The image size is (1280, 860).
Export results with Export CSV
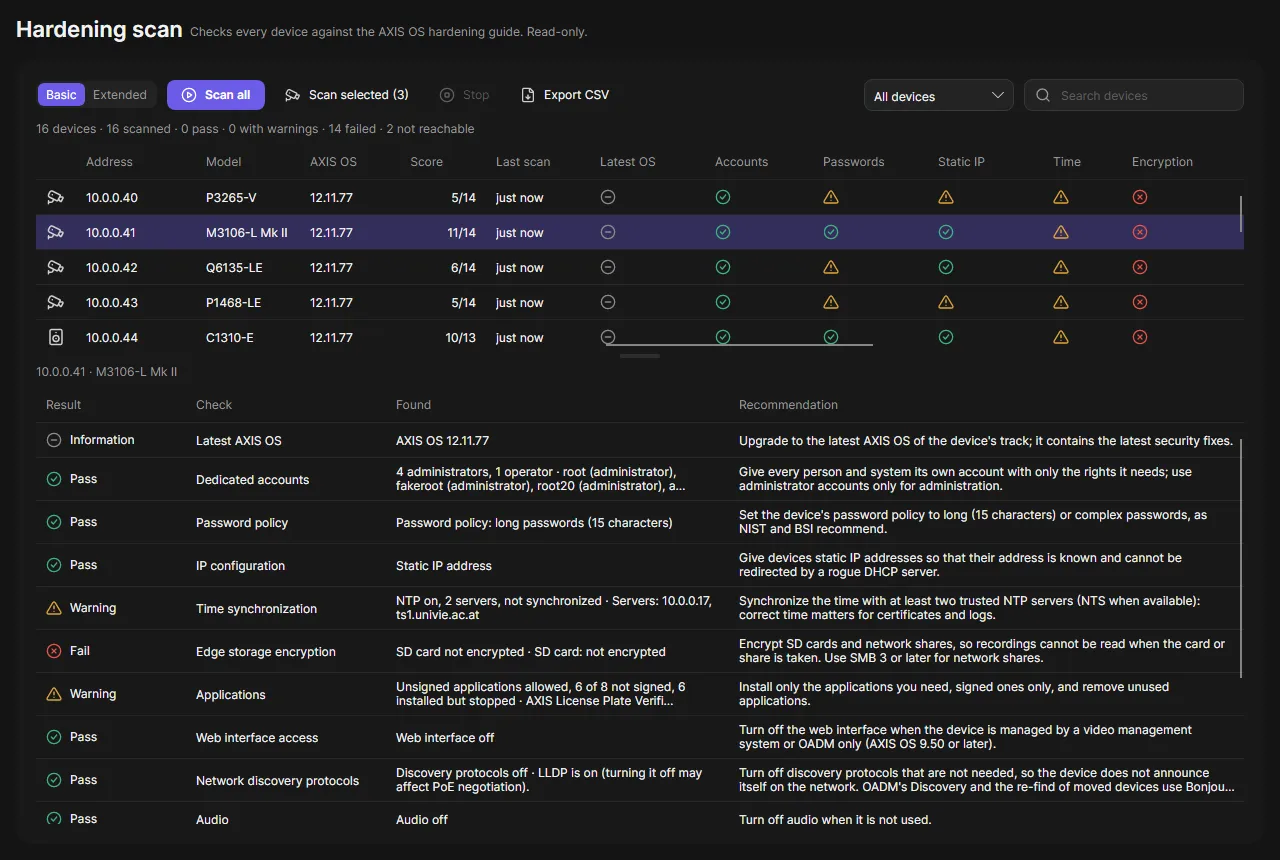coord(565,95)
